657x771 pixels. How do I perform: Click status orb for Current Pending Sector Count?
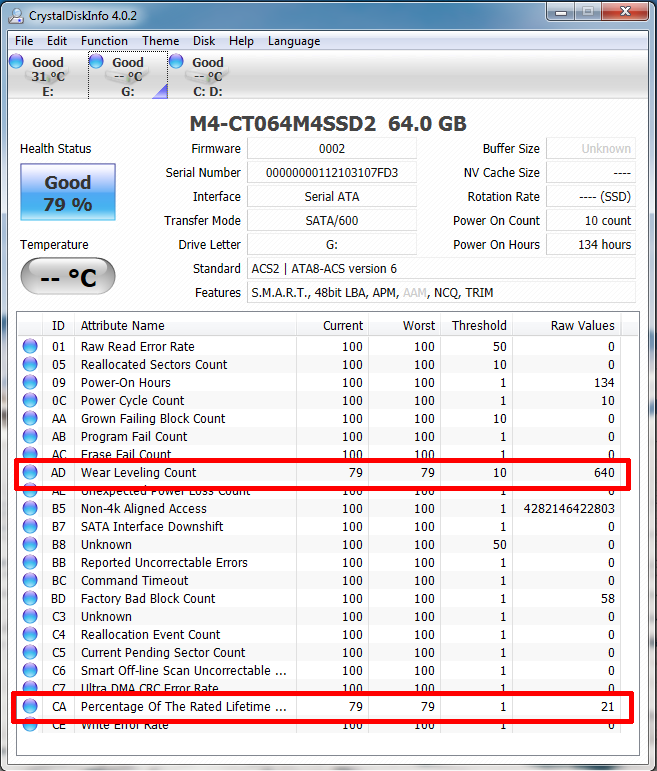click(30, 652)
